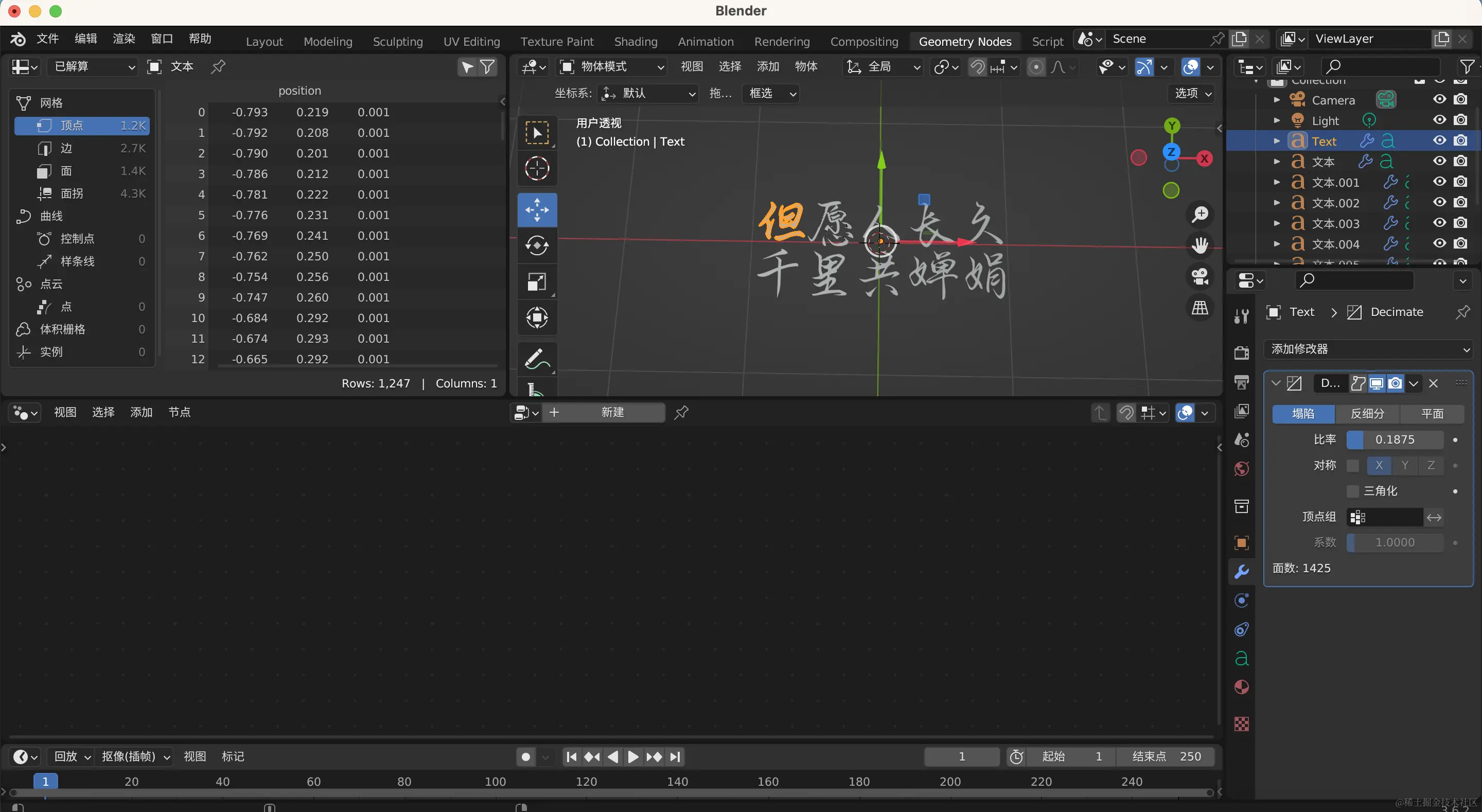Hide the Camera object in the outliner
1482x812 pixels.
click(x=1439, y=99)
